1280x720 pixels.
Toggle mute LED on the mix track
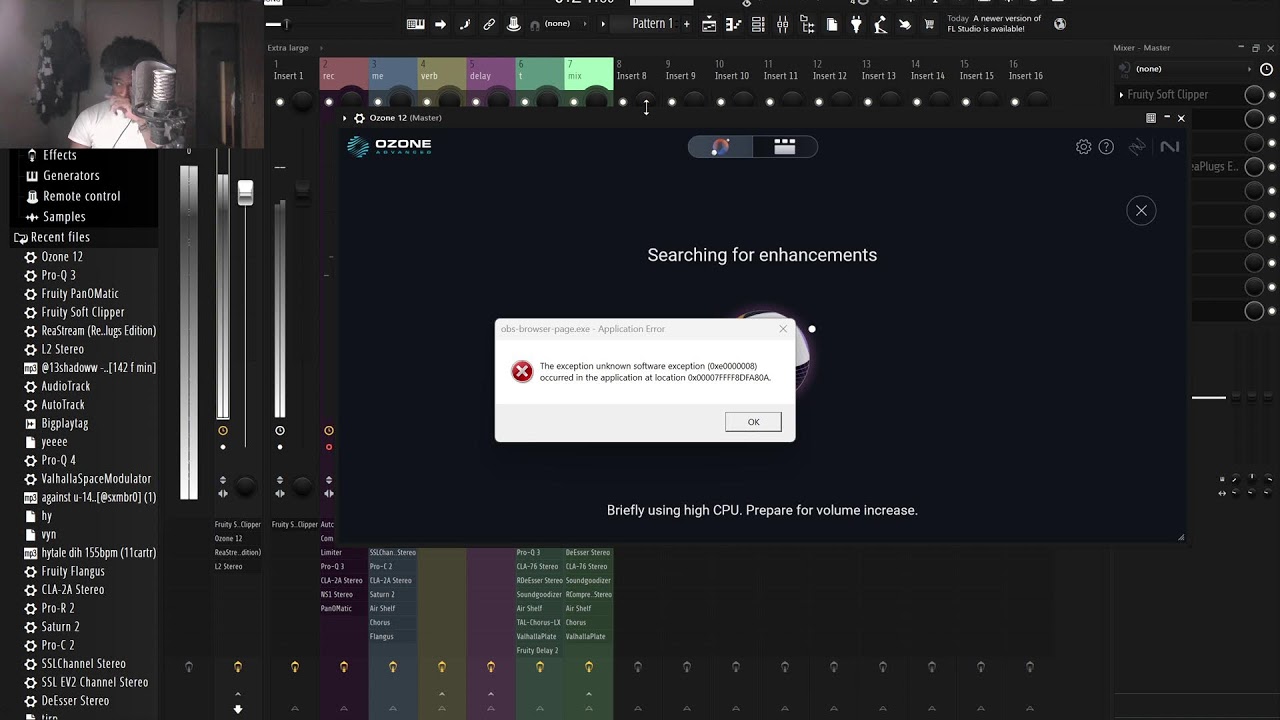[x=574, y=102]
